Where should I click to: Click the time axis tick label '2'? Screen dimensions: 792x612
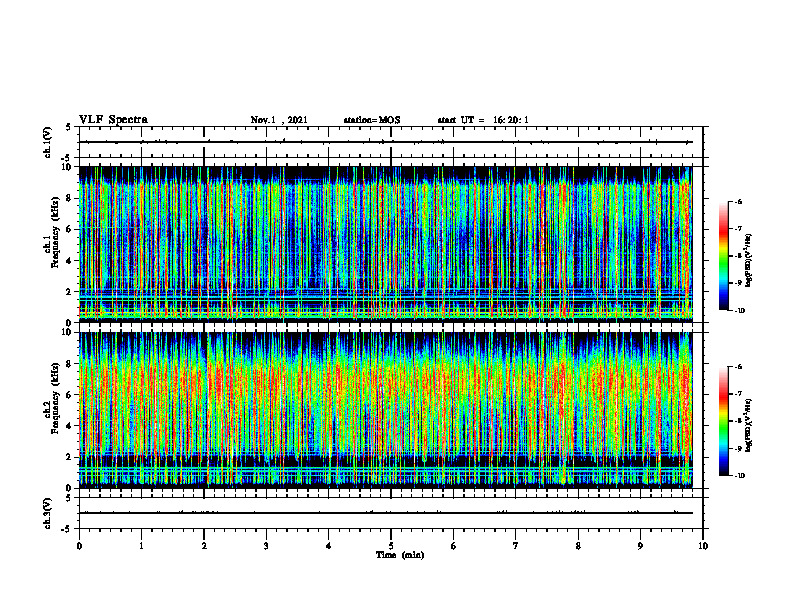click(204, 546)
